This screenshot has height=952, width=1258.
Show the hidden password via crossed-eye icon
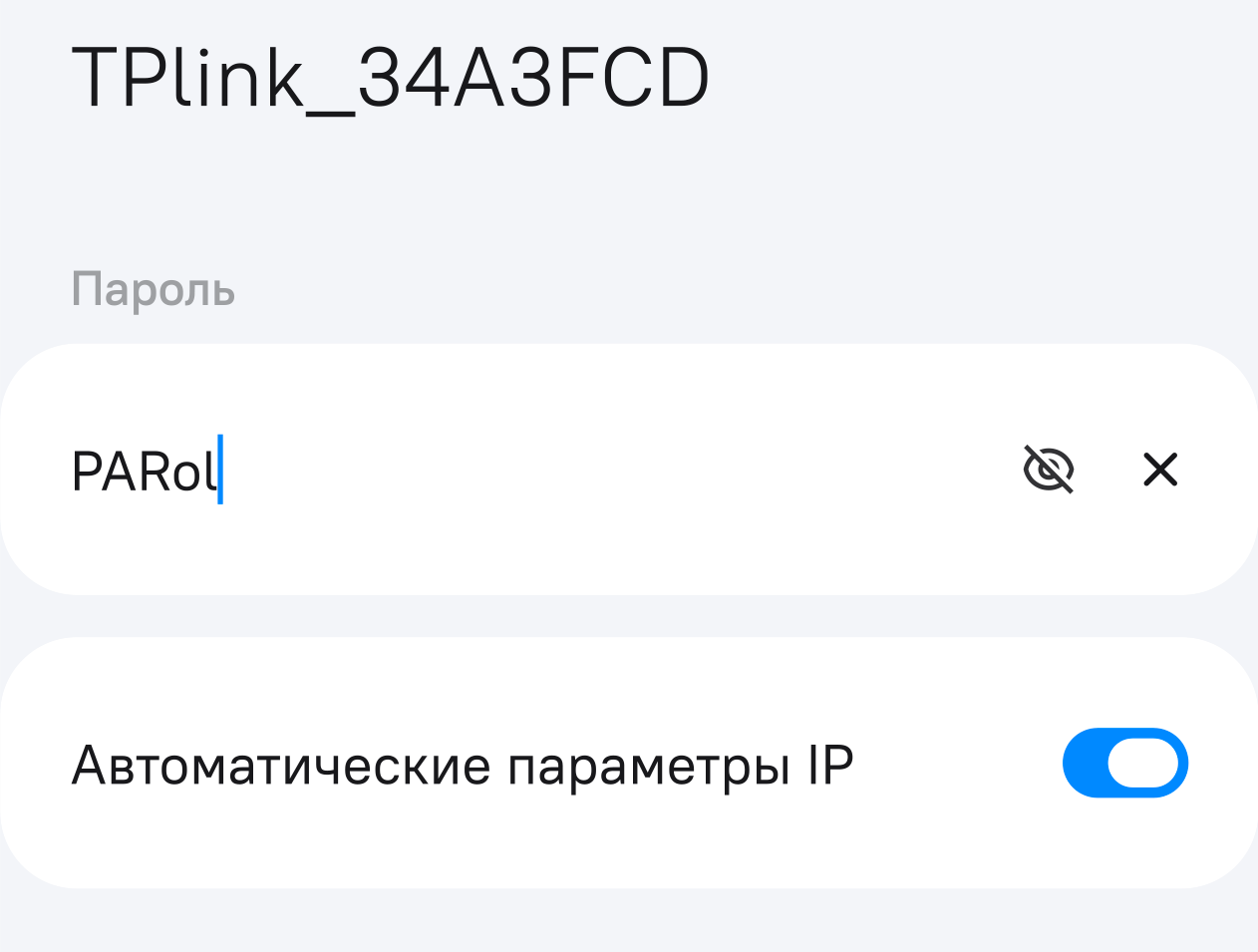pyautogui.click(x=1049, y=470)
